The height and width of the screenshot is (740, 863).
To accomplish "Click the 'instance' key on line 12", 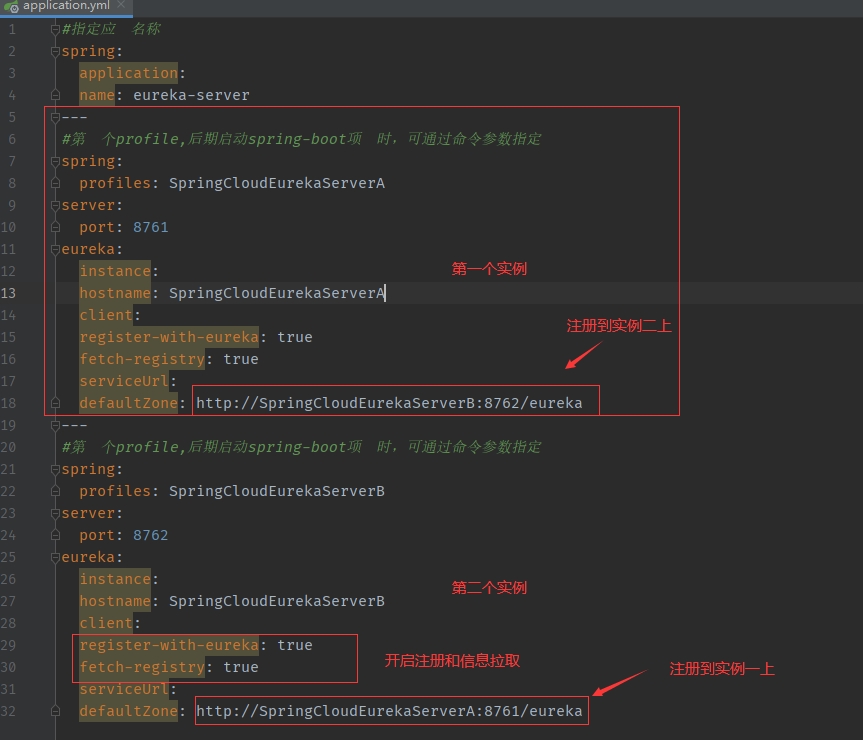I will [115, 271].
